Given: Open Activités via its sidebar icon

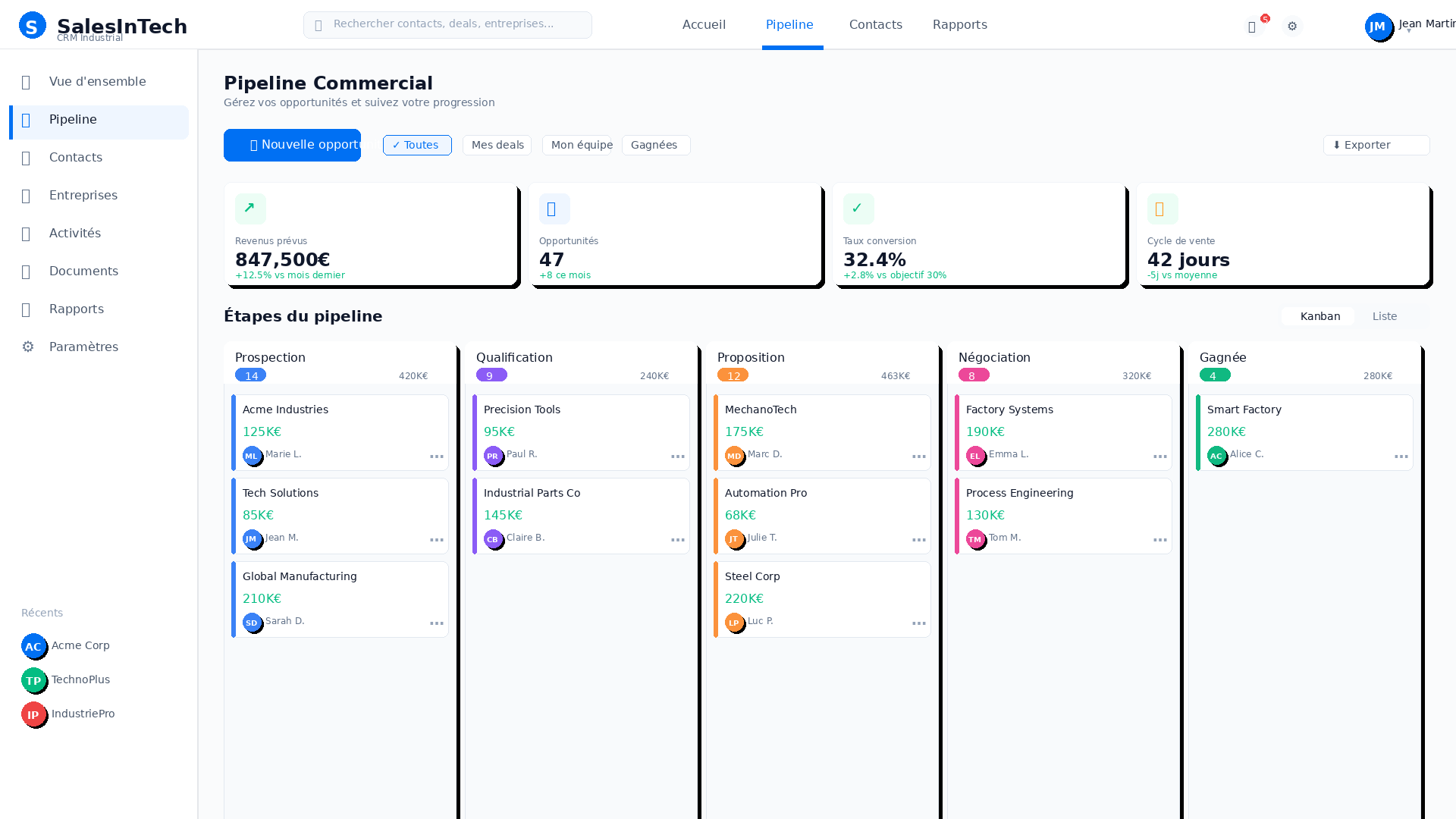Looking at the screenshot, I should coord(27,234).
